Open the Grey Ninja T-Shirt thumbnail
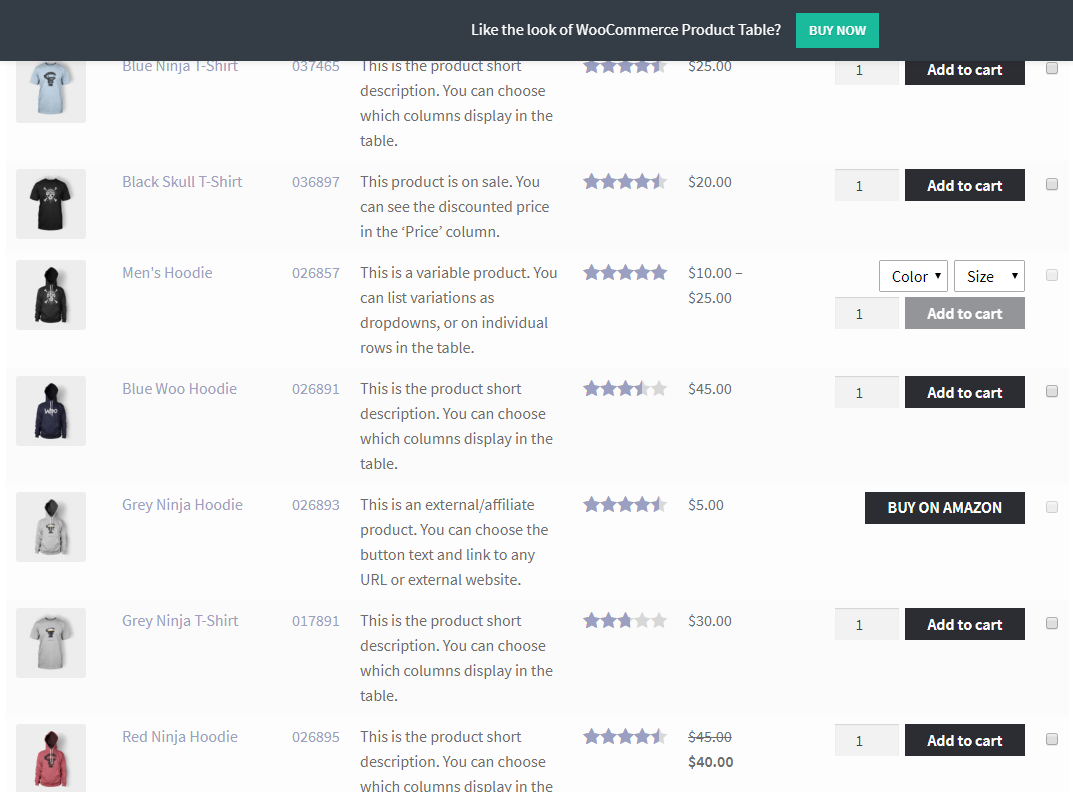1073x792 pixels. click(x=51, y=643)
